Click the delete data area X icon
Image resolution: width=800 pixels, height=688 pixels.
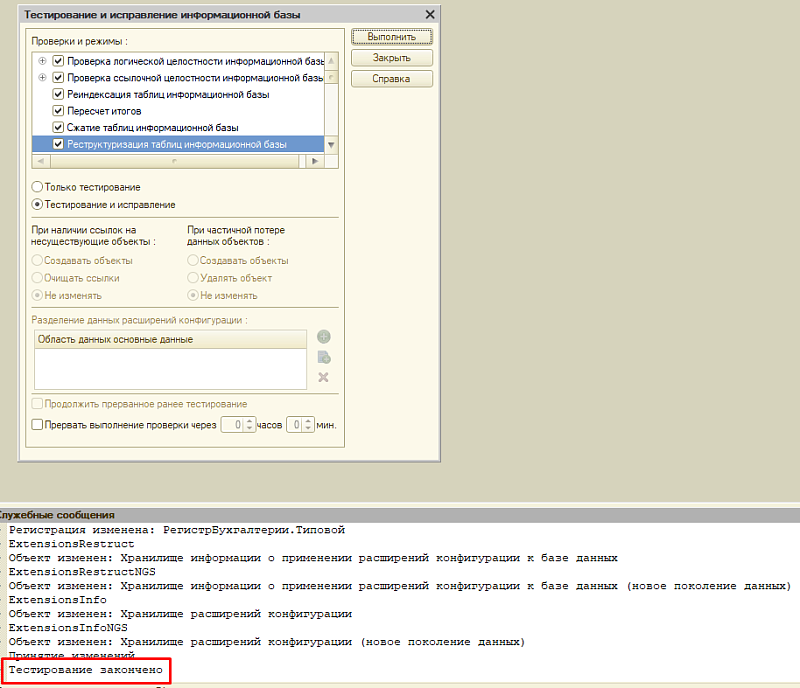323,377
